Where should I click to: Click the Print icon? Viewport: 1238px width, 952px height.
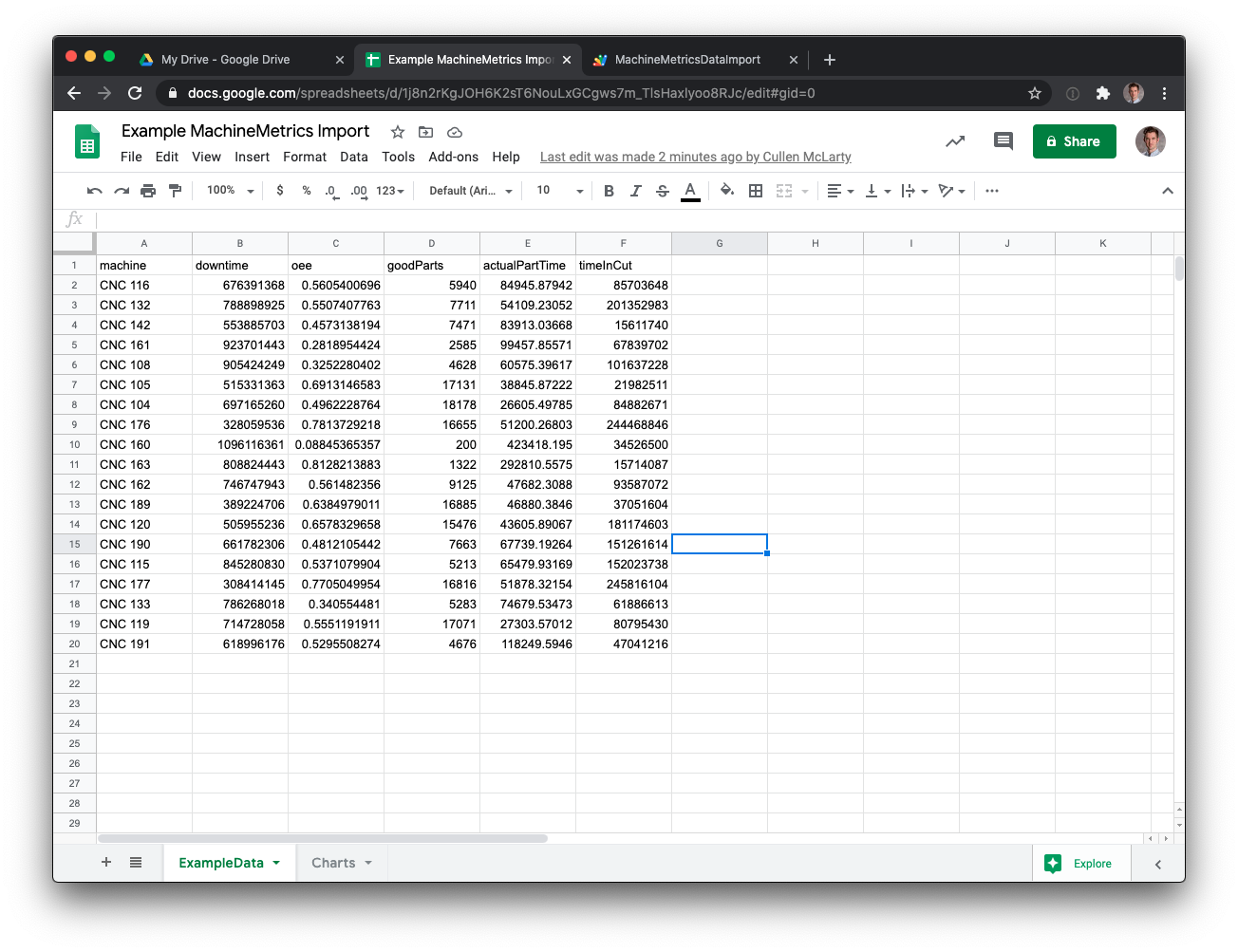148,191
